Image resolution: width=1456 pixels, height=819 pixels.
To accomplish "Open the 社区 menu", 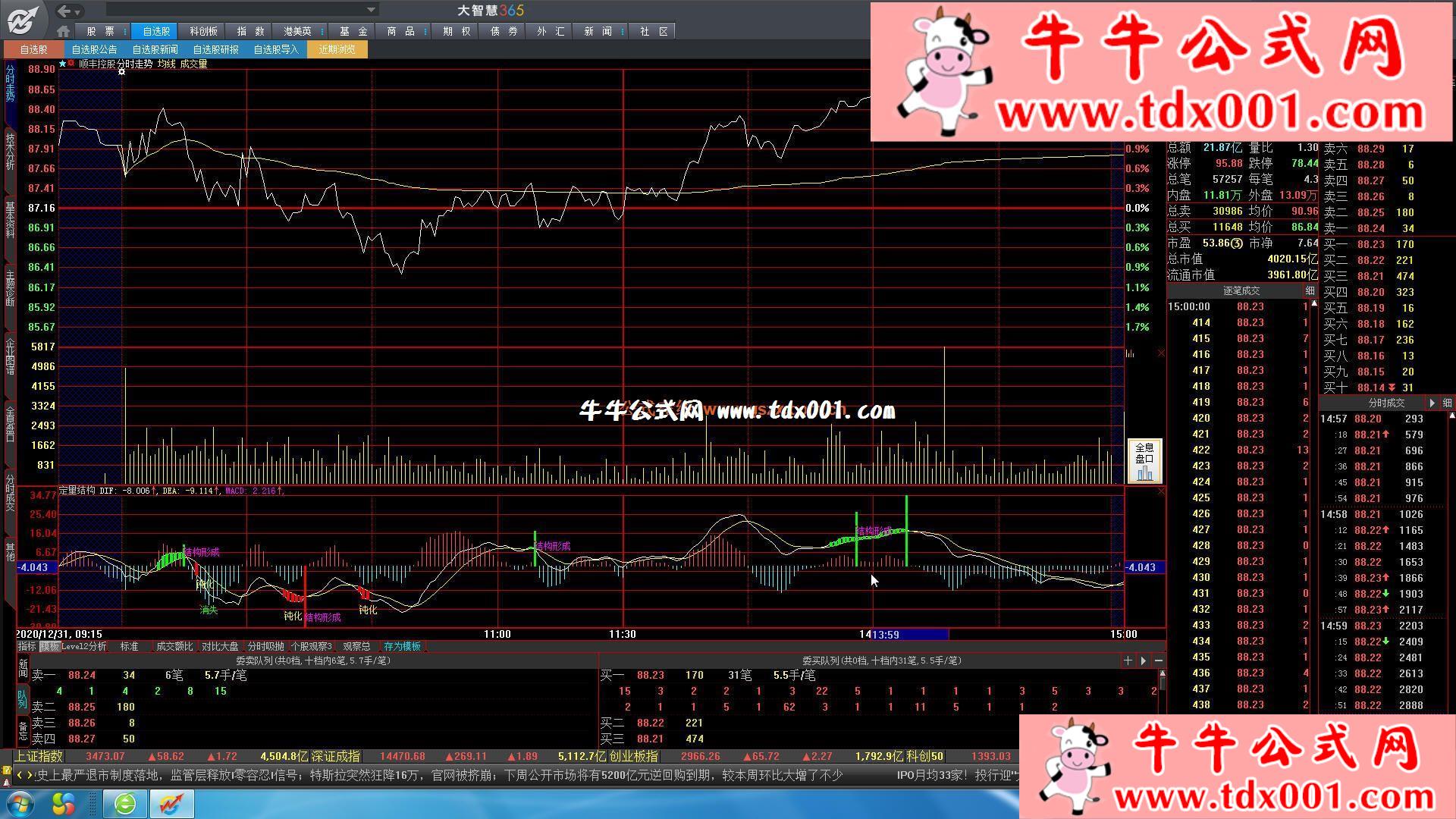I will point(654,31).
